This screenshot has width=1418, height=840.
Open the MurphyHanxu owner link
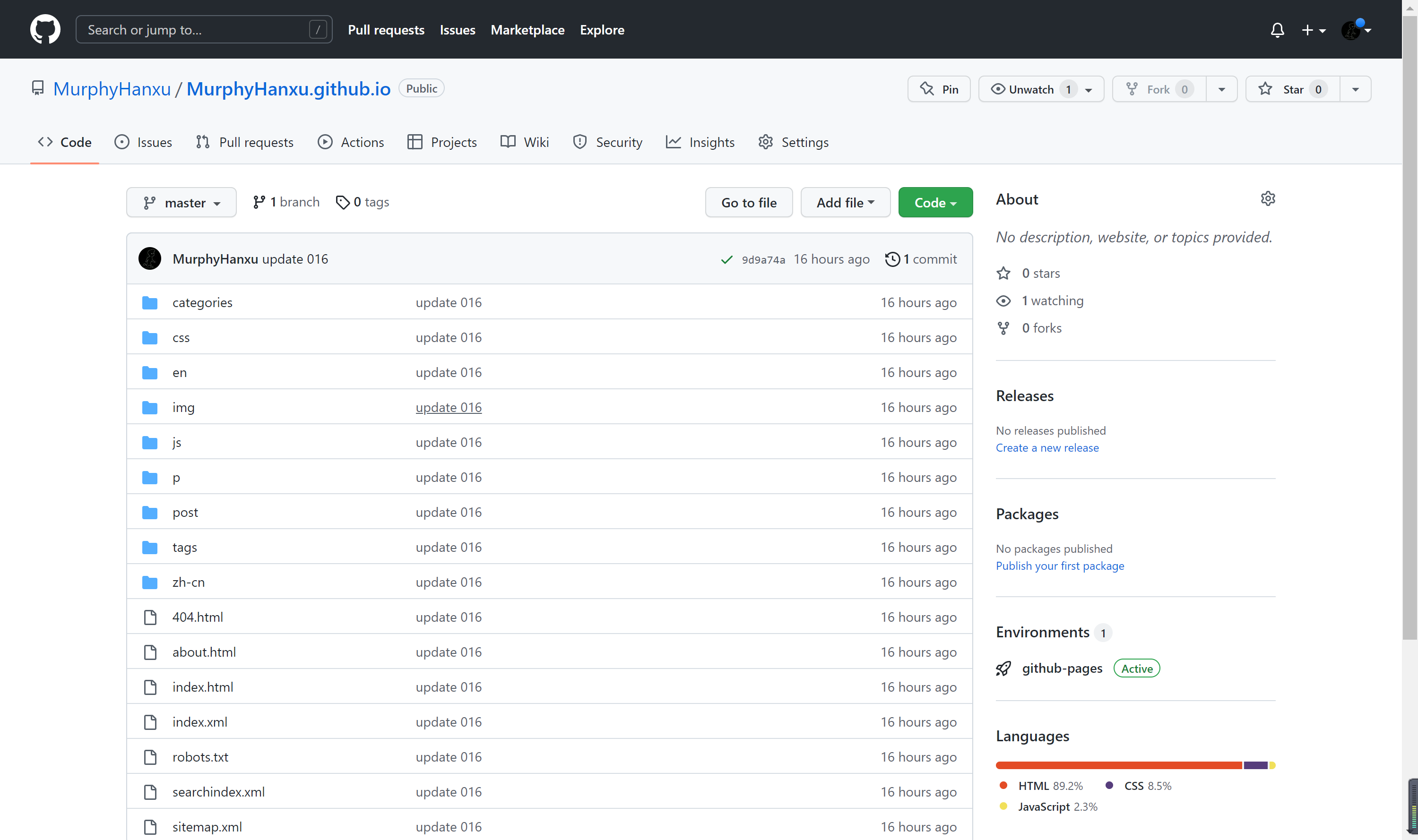(x=112, y=88)
